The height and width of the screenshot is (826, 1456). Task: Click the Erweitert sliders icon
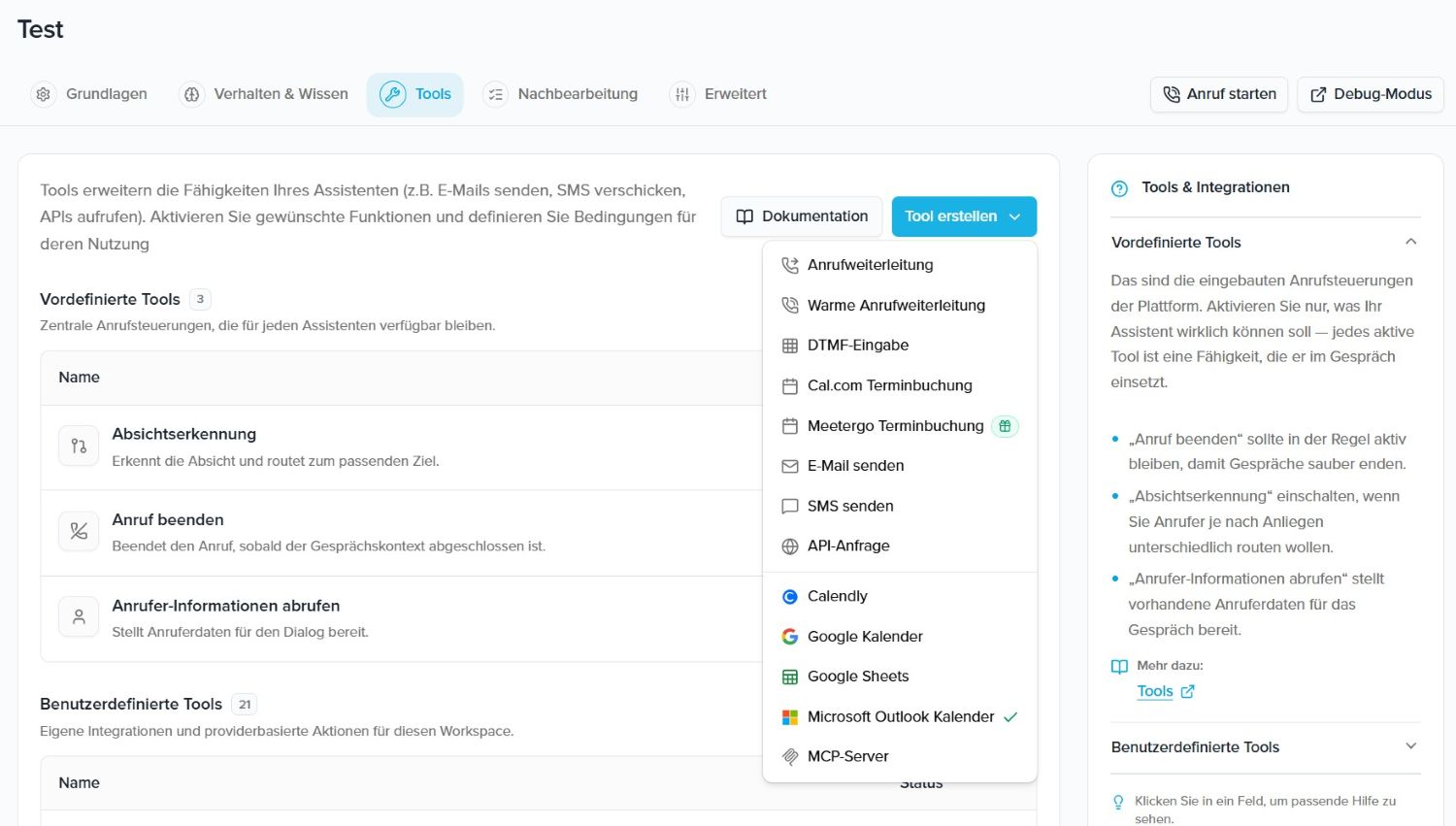tap(682, 94)
